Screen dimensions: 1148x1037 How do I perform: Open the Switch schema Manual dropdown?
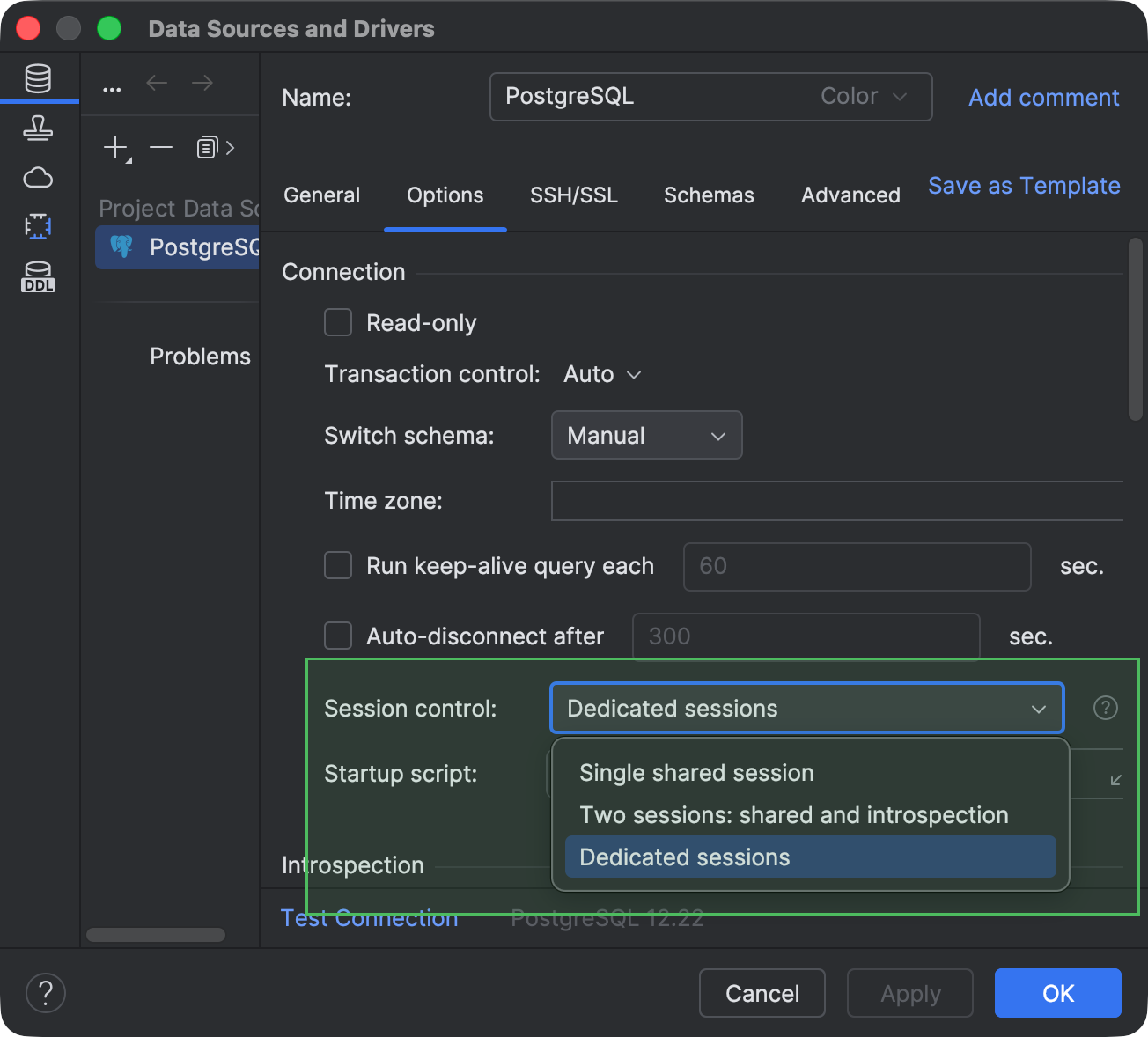[647, 435]
